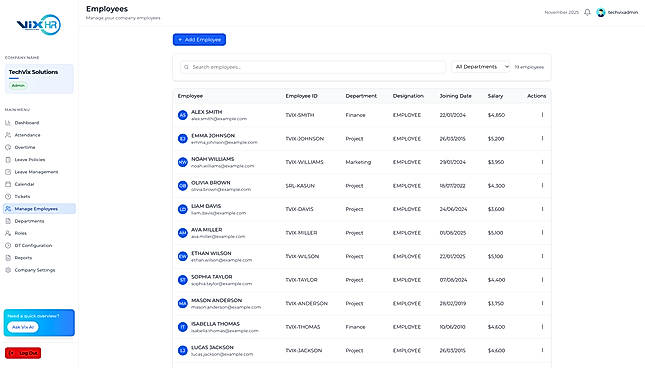Viewport: 645px width, 368px height.
Task: Click the Marketing department cell
Action: 358,162
